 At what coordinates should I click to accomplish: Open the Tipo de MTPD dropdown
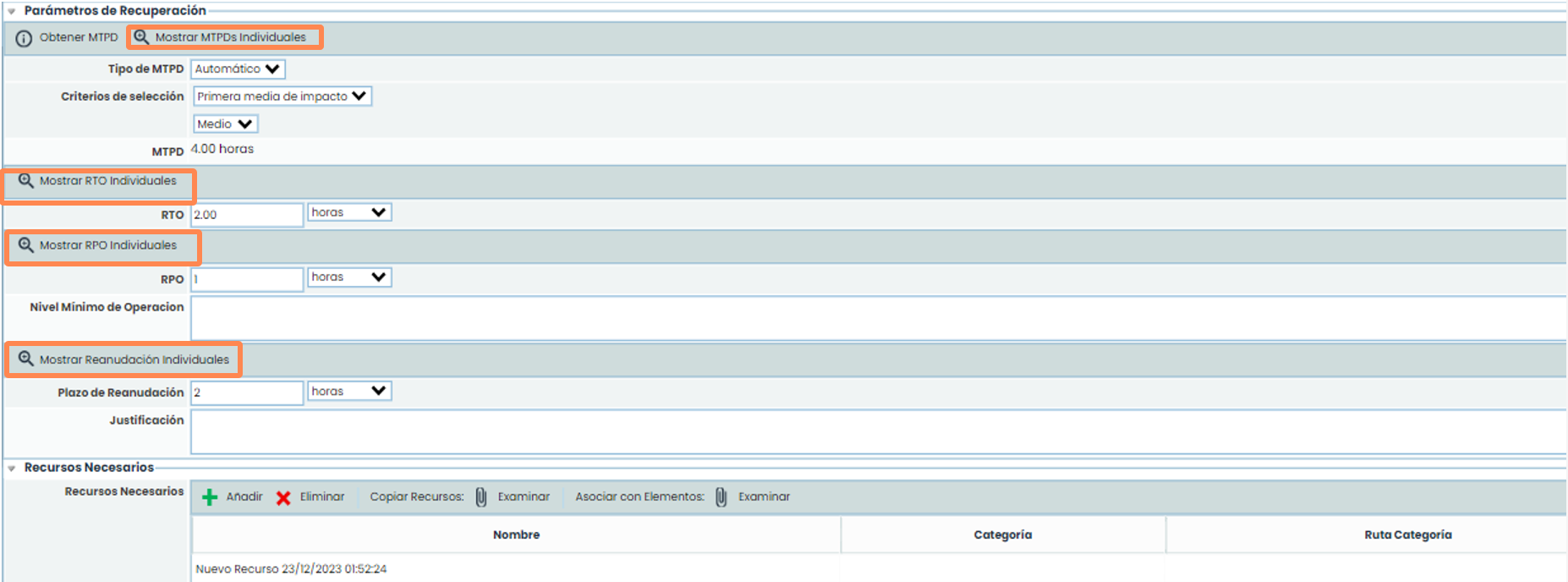[x=238, y=69]
